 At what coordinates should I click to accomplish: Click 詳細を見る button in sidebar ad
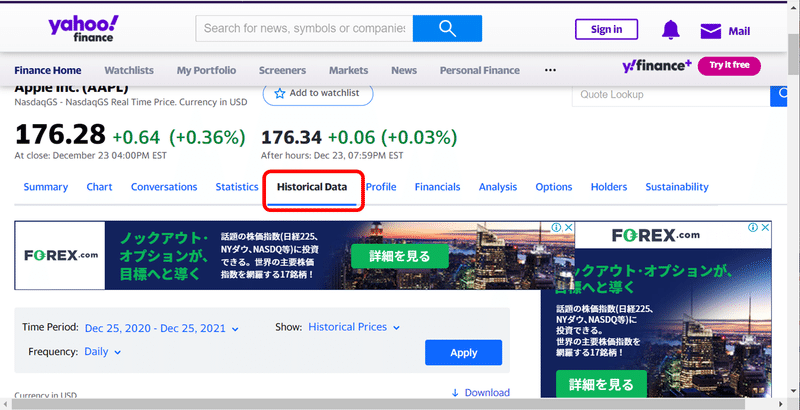[601, 384]
